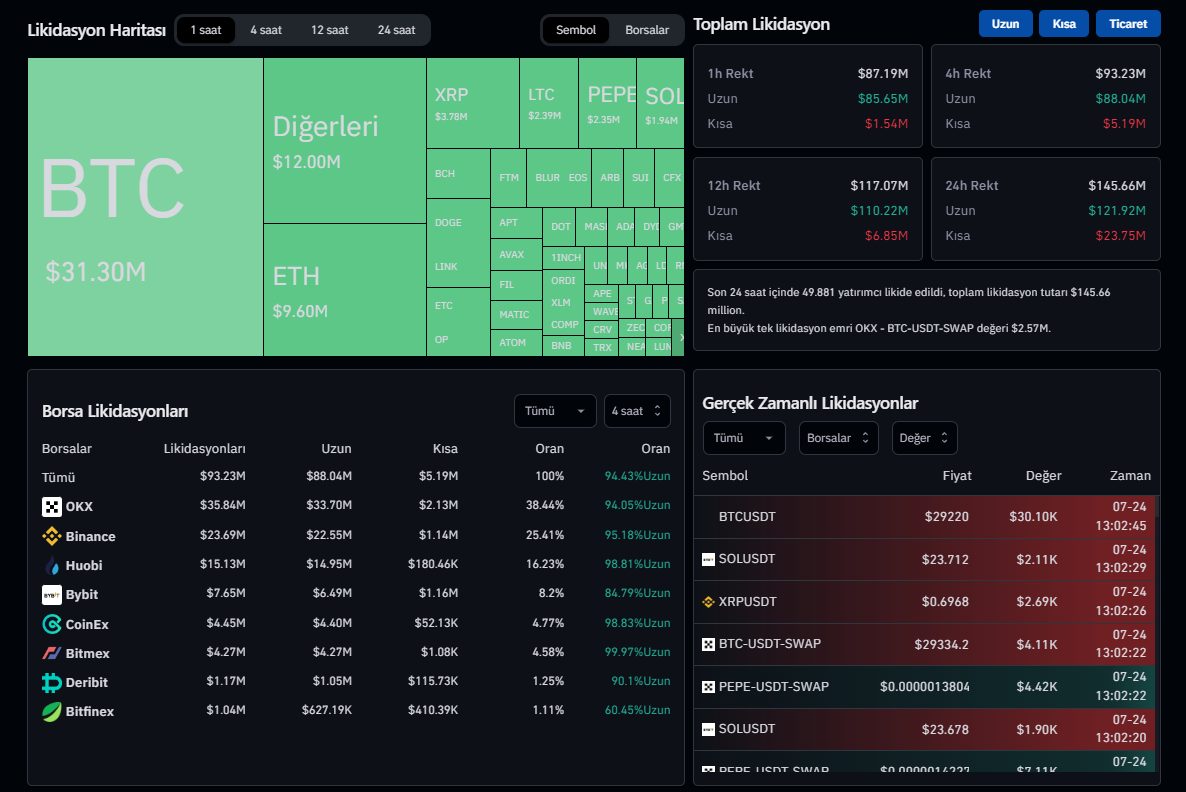Switch to the 12 saat tab
Image resolution: width=1186 pixels, height=792 pixels.
click(330, 30)
